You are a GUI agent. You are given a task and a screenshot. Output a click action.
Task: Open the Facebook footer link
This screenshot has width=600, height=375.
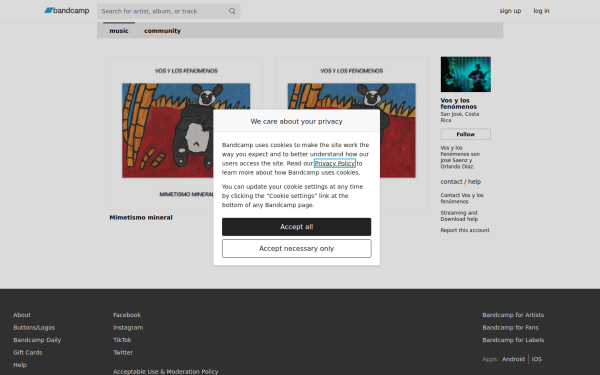[x=127, y=315]
